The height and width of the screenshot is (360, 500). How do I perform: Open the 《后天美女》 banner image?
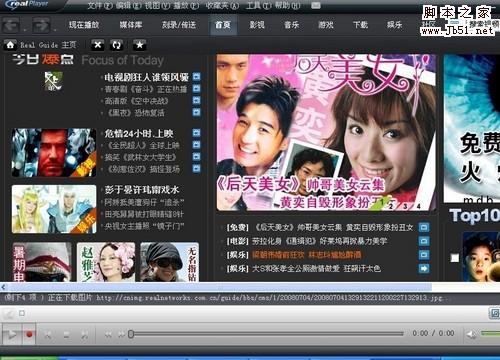(x=326, y=132)
